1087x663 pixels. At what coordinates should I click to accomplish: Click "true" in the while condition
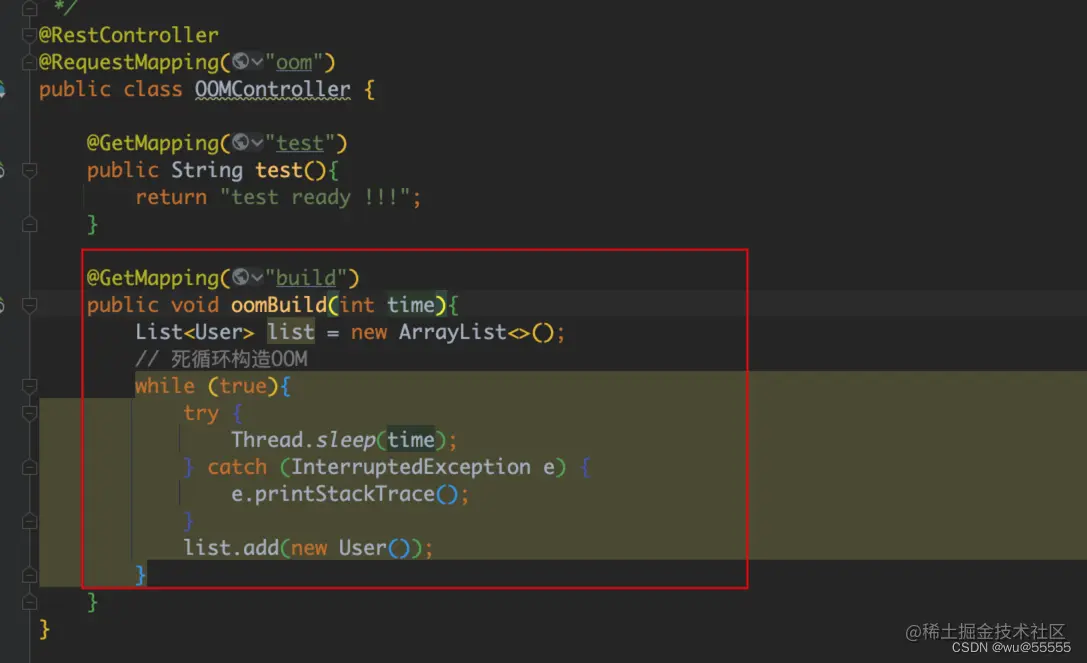click(243, 386)
